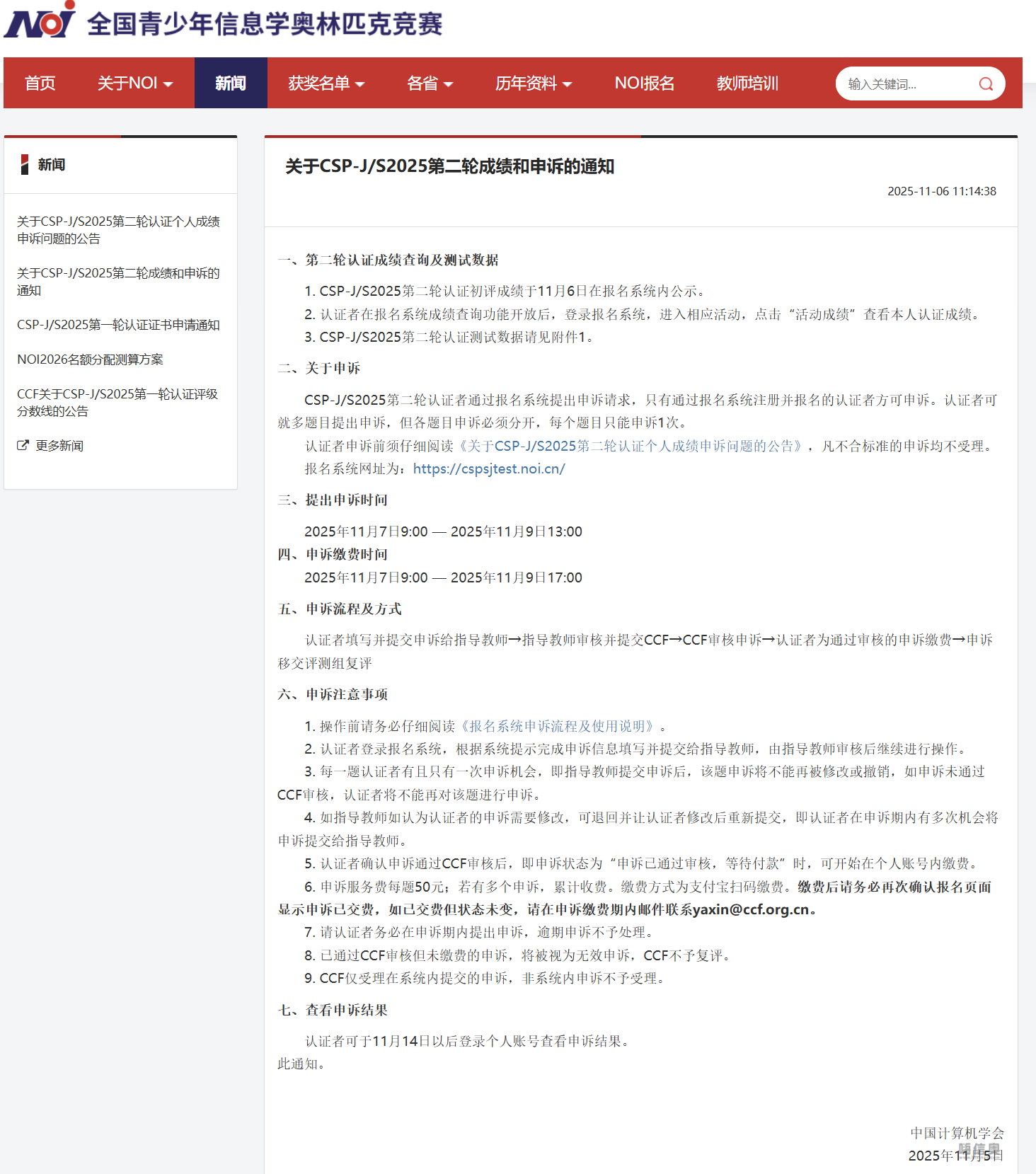Click the sidebar heading 新闻
Screen dimensions: 1036x1174
tap(52, 165)
